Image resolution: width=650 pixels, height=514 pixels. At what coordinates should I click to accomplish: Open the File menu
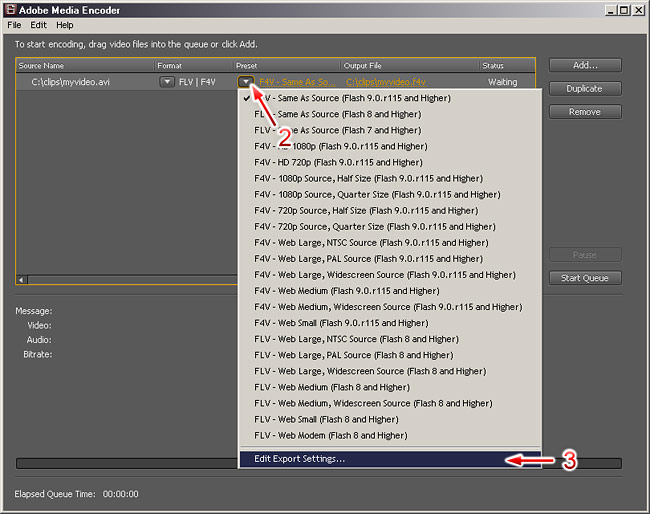(14, 25)
